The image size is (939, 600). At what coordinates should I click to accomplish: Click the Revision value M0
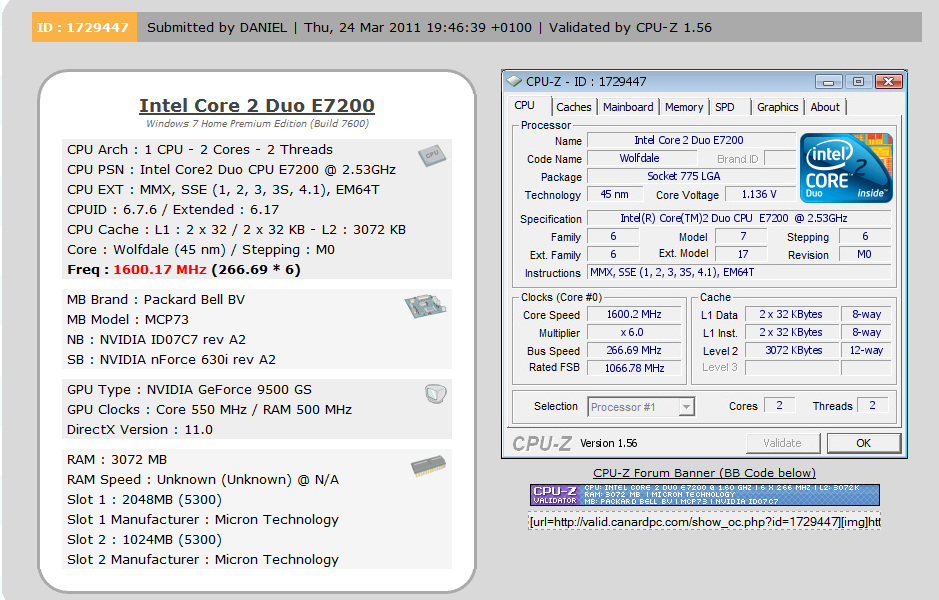pyautogui.click(x=865, y=254)
